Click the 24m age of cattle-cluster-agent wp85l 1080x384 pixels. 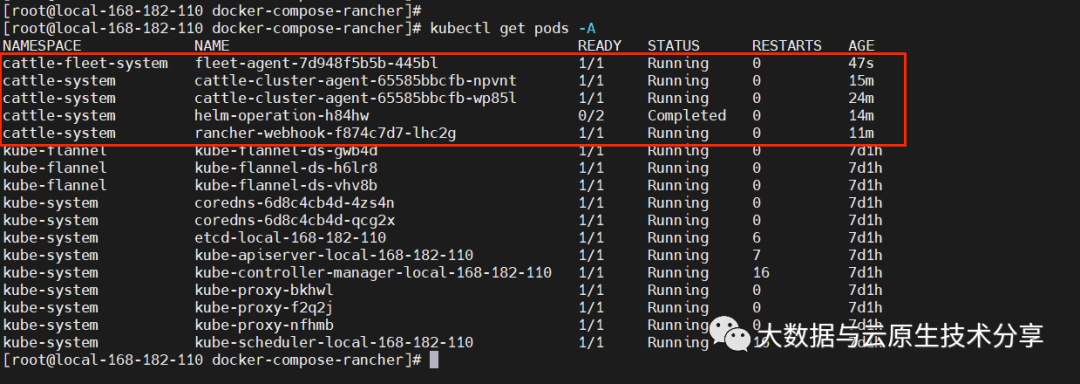(861, 98)
